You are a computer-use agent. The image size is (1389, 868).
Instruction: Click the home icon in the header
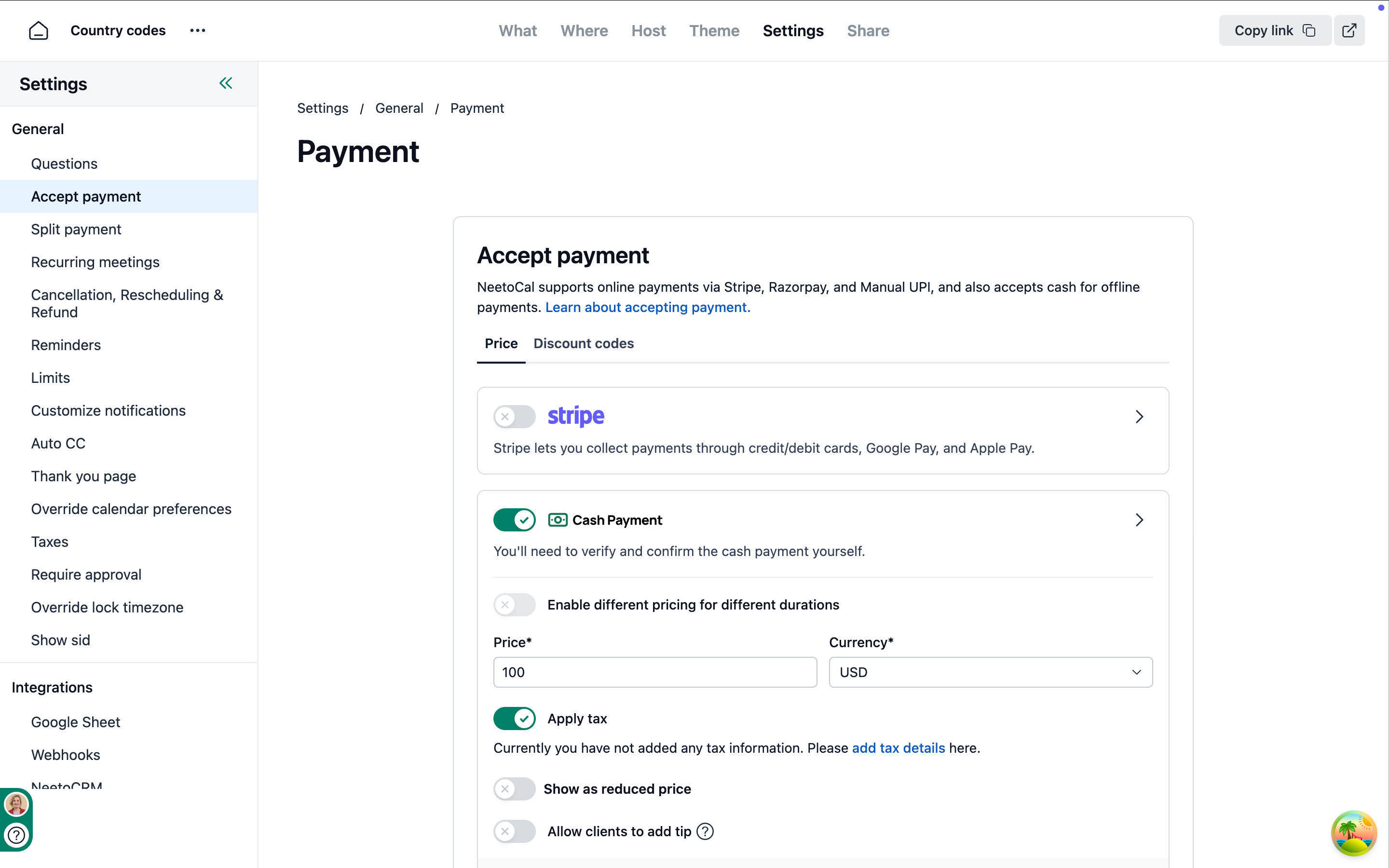click(x=39, y=30)
